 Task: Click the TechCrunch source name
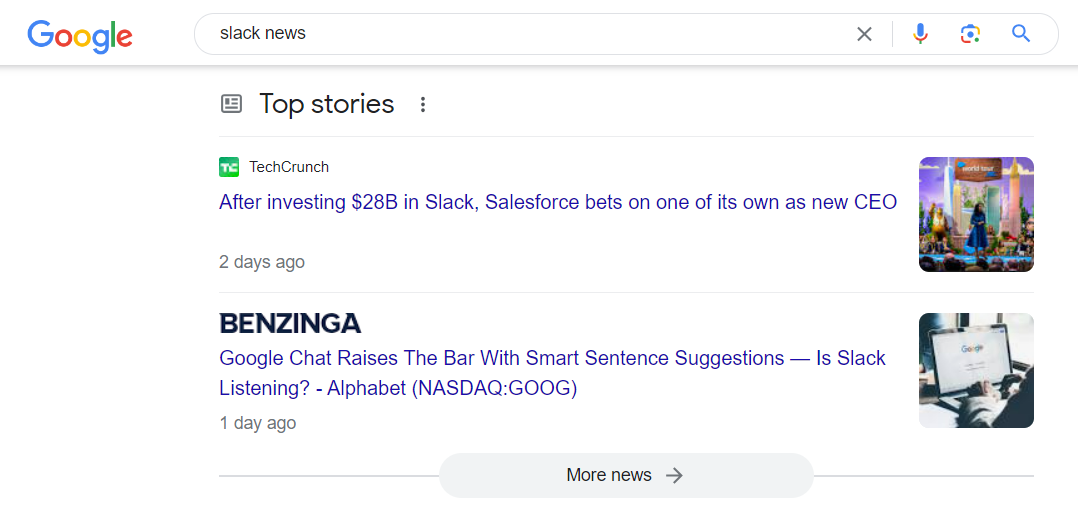pos(289,167)
